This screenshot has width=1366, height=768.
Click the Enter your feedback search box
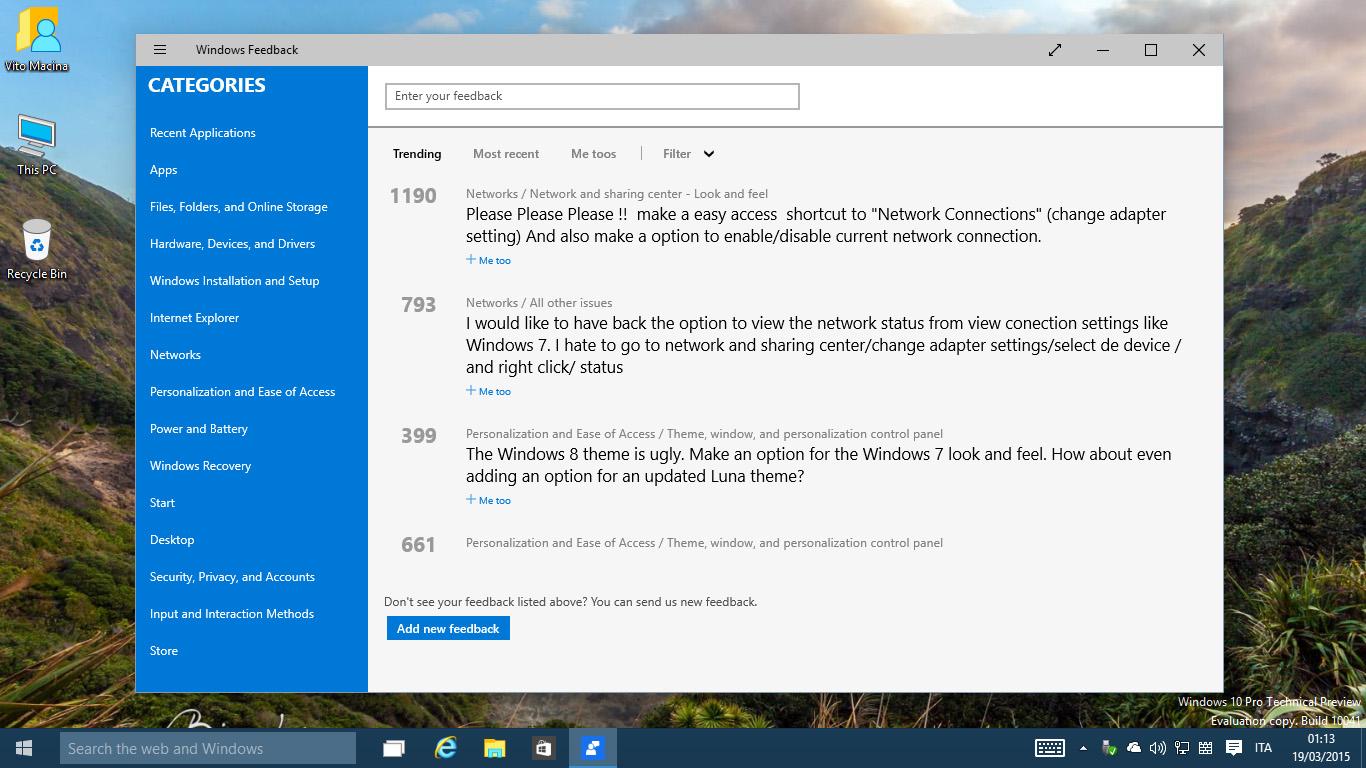click(592, 96)
